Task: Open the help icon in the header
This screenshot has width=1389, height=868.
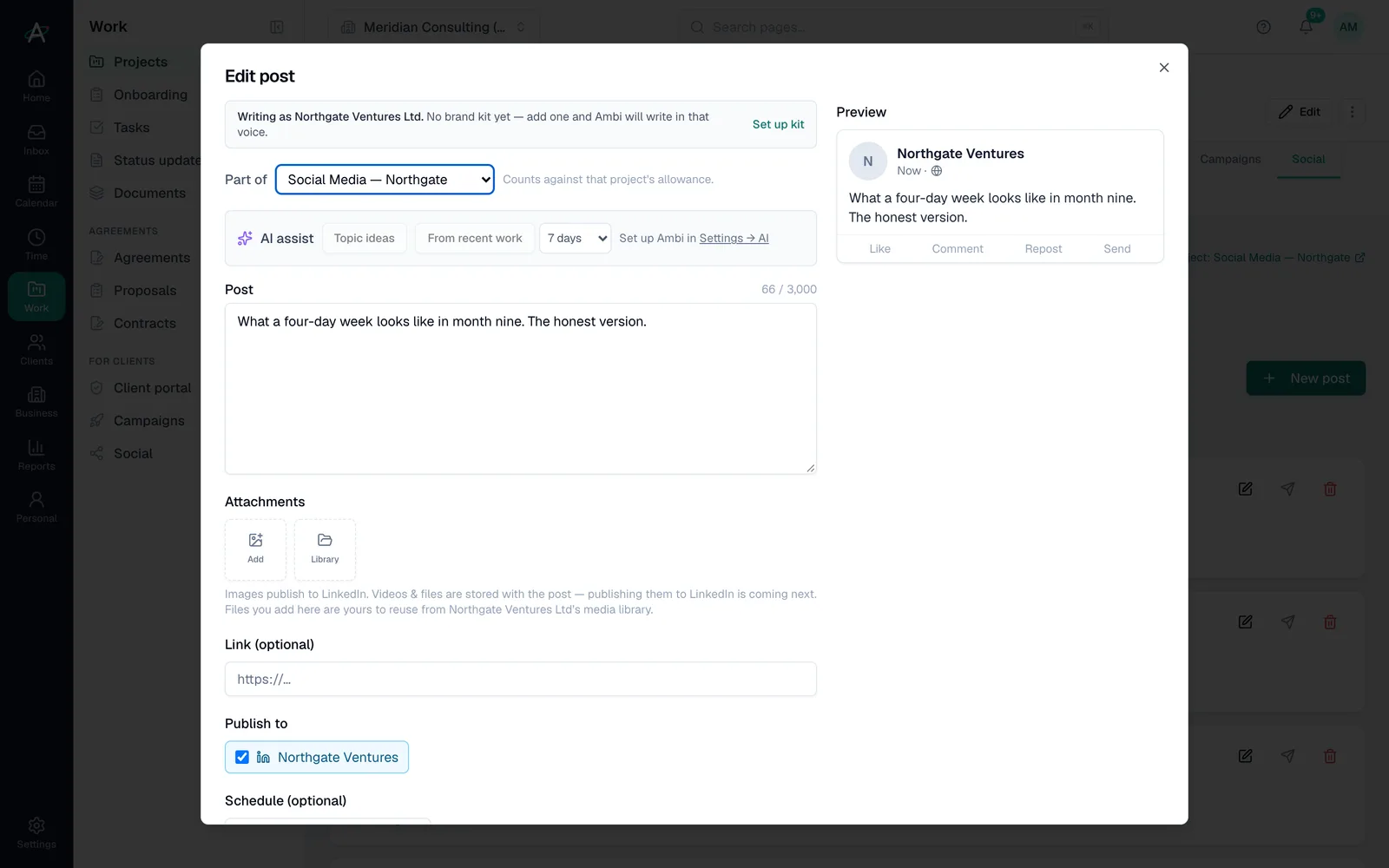Action: point(1264,27)
